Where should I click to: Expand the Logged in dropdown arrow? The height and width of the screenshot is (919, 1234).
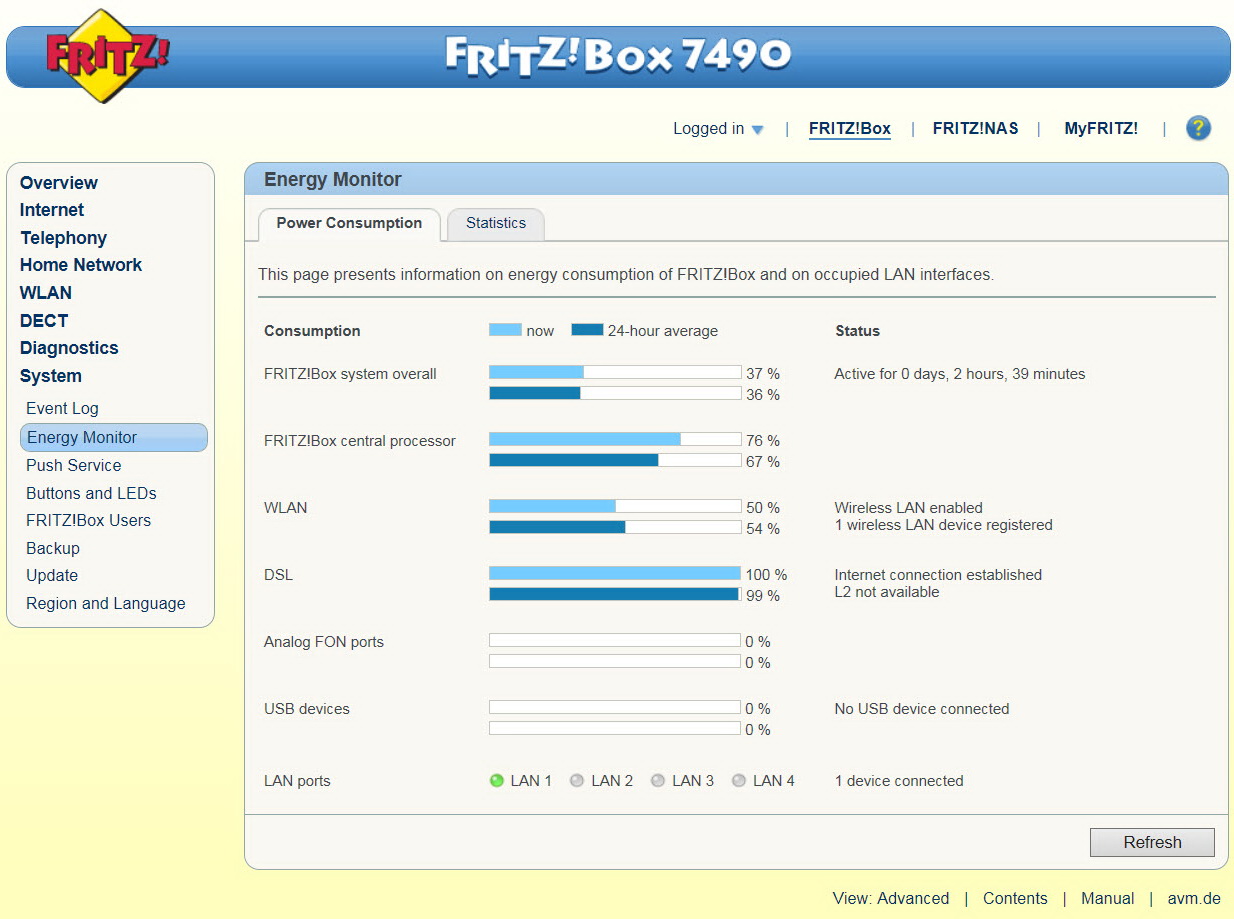tap(757, 130)
